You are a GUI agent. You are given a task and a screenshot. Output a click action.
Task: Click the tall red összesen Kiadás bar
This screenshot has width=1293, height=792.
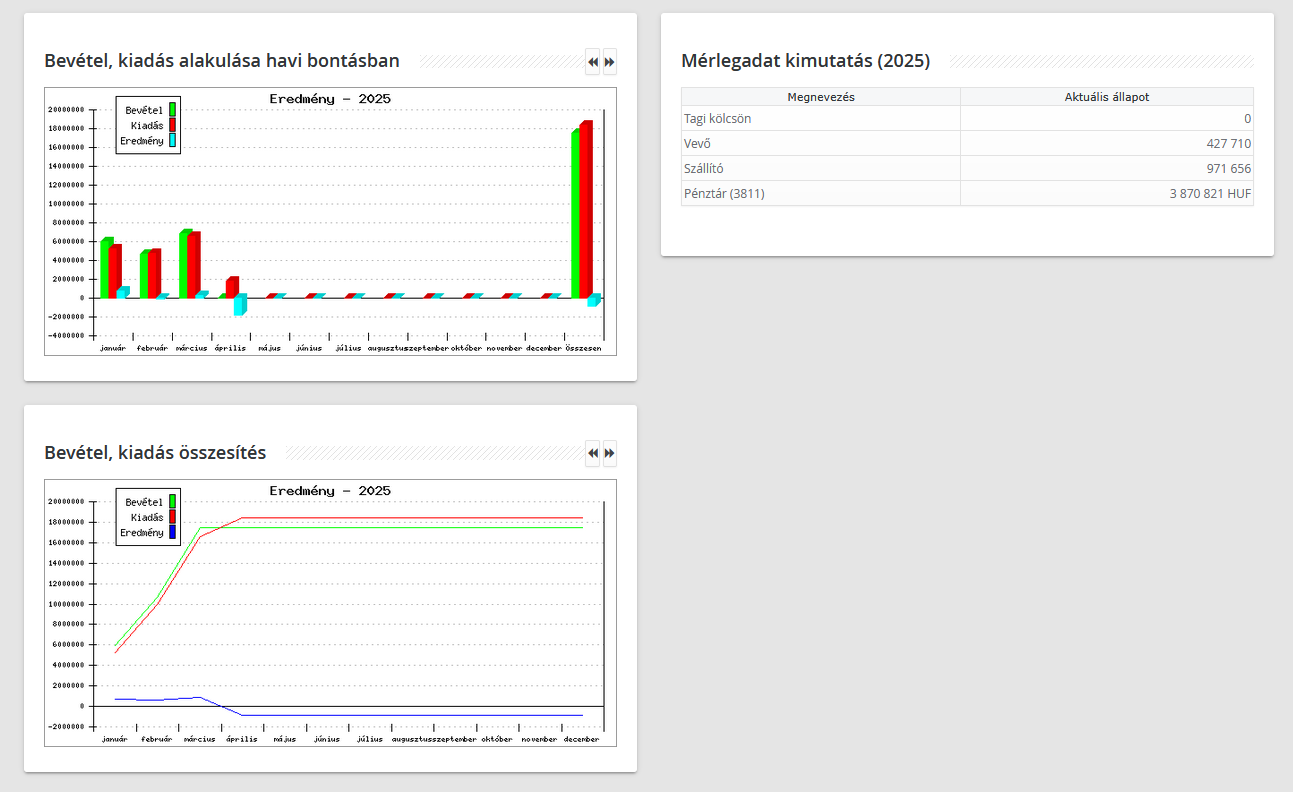point(586,210)
